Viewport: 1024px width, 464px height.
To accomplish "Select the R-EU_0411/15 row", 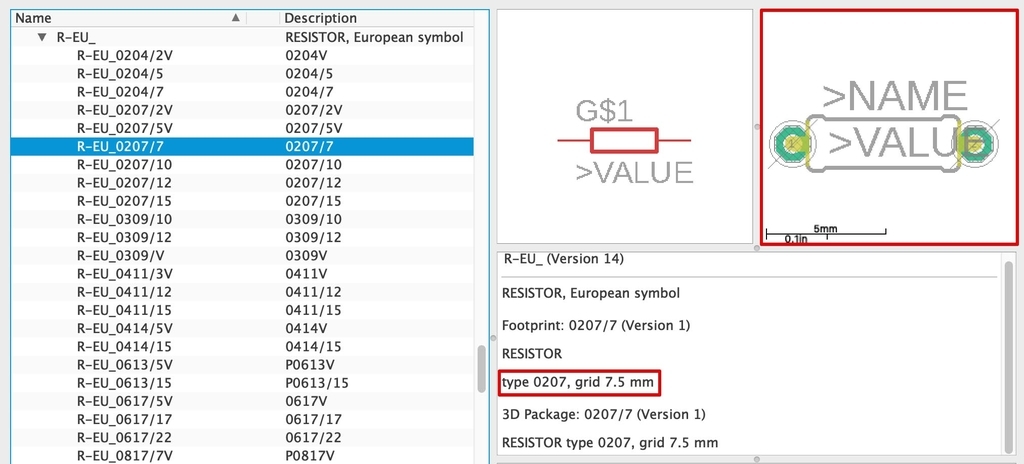I will click(x=242, y=310).
